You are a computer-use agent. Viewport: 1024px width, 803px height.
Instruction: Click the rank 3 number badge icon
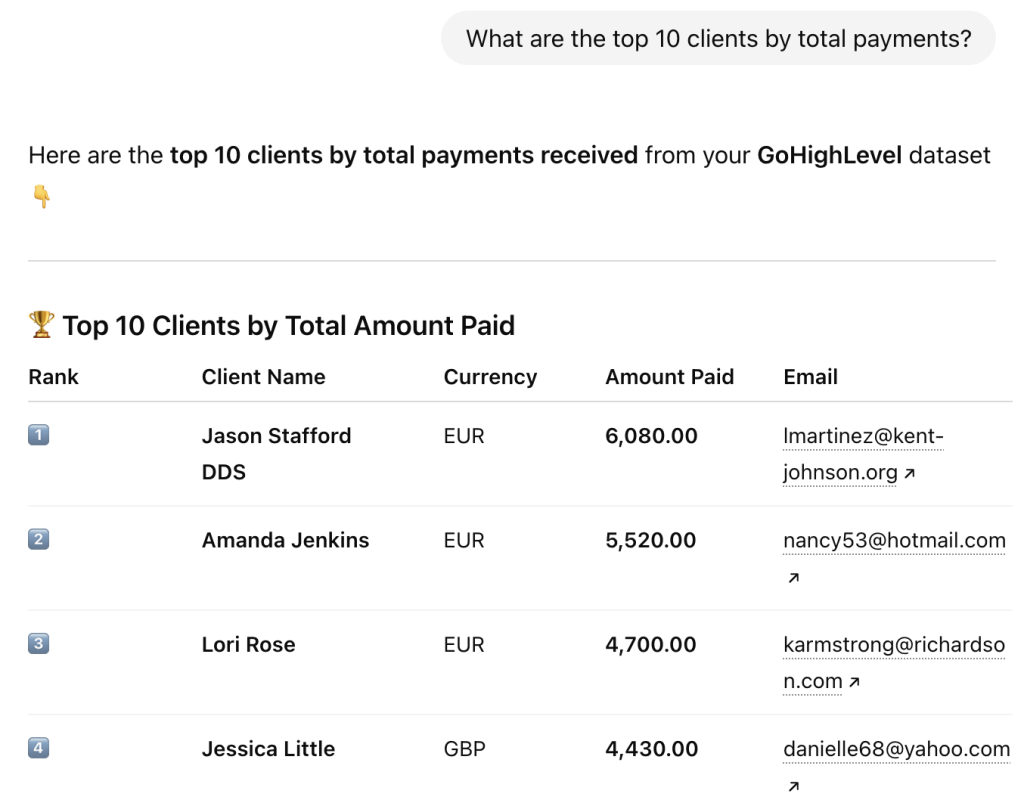(x=39, y=644)
